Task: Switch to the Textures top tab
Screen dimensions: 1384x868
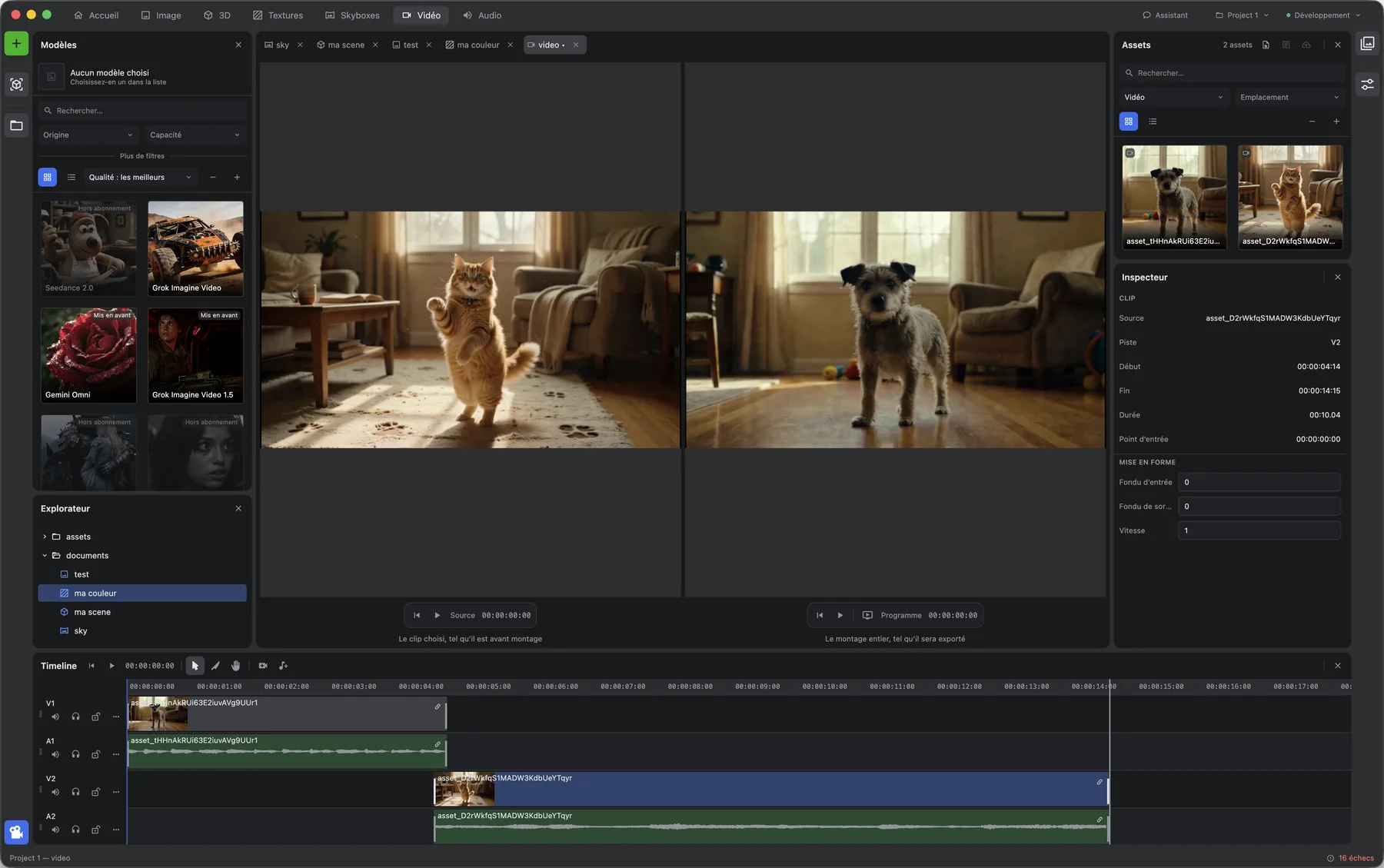Action: pos(278,15)
